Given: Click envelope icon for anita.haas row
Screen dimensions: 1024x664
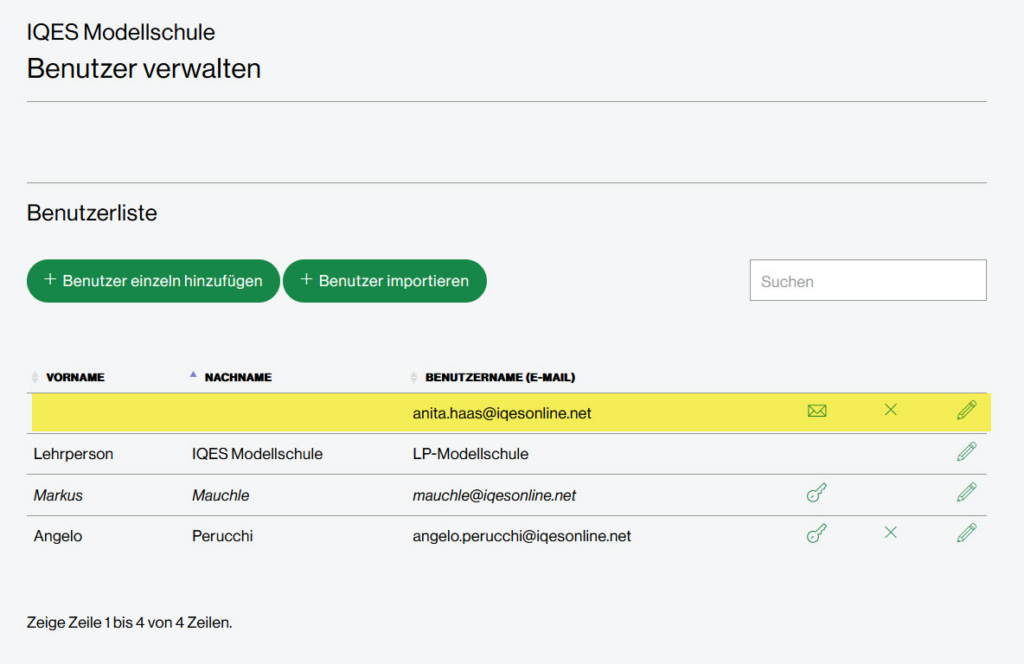Looking at the screenshot, I should [817, 411].
